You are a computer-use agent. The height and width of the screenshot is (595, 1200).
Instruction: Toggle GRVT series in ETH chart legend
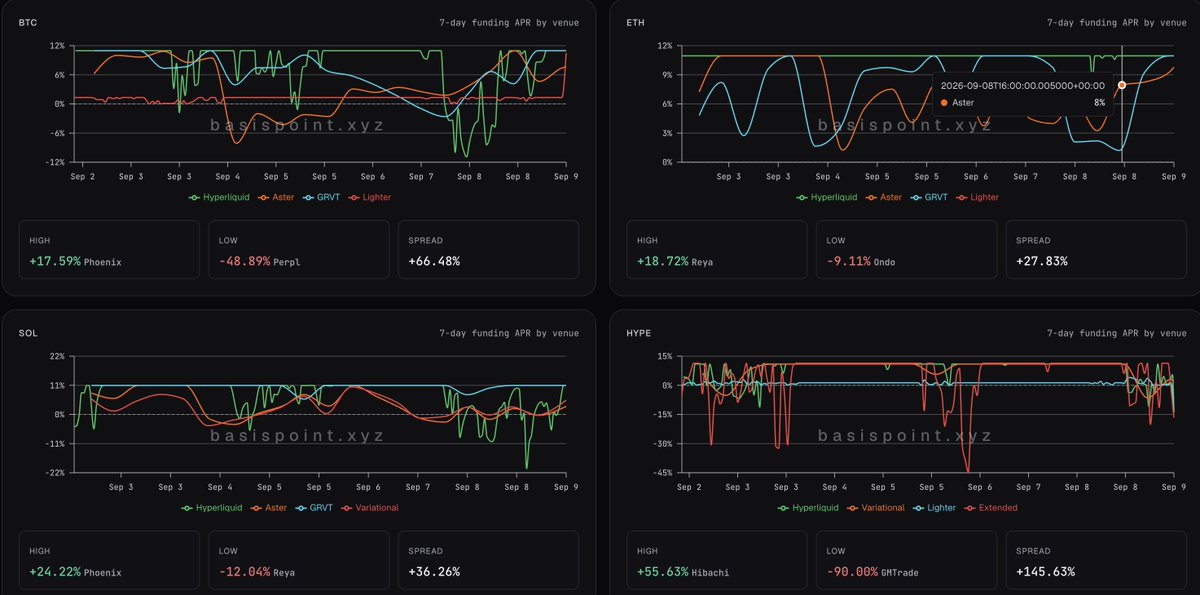tap(929, 197)
